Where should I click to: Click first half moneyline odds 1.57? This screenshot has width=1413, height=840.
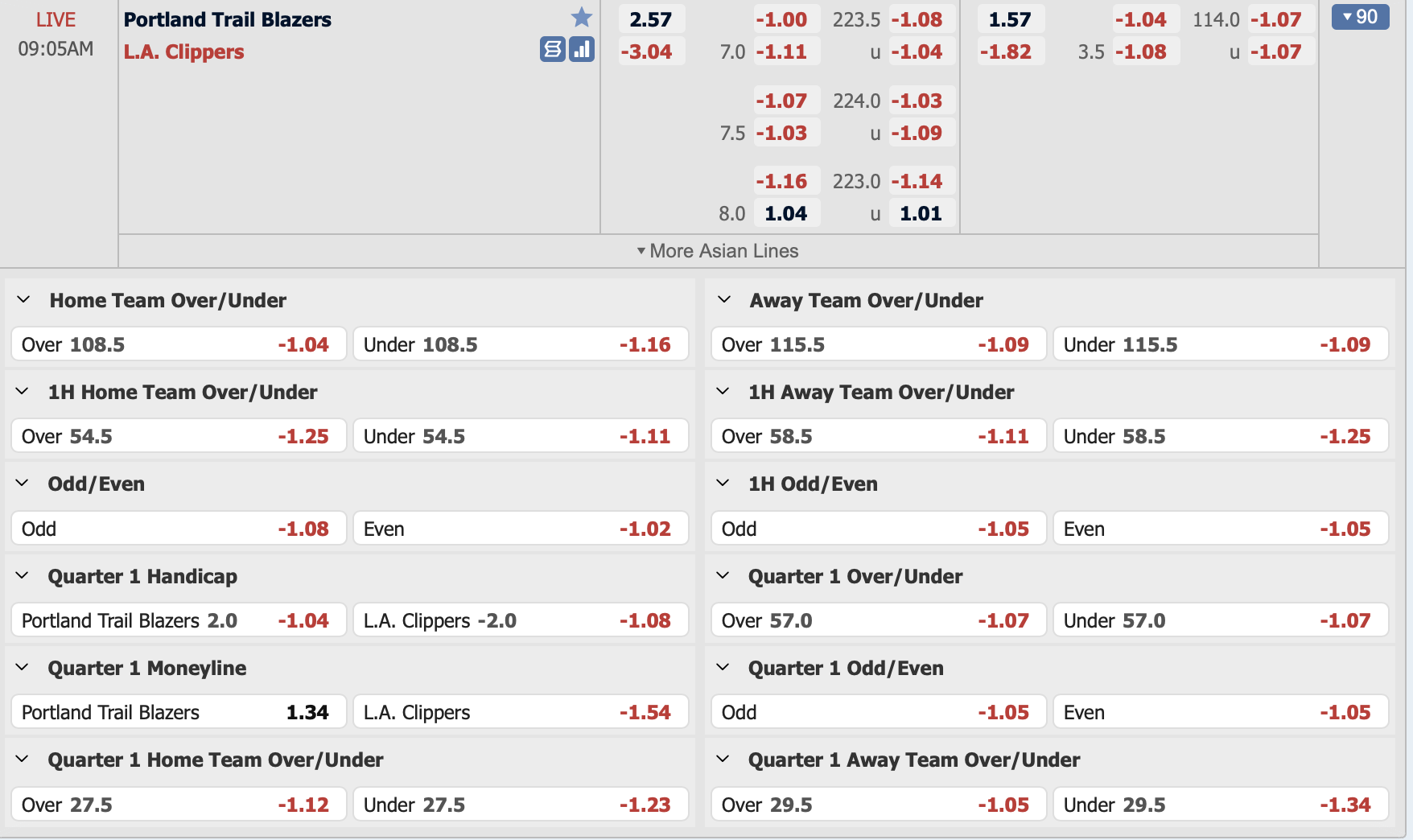(x=1011, y=19)
